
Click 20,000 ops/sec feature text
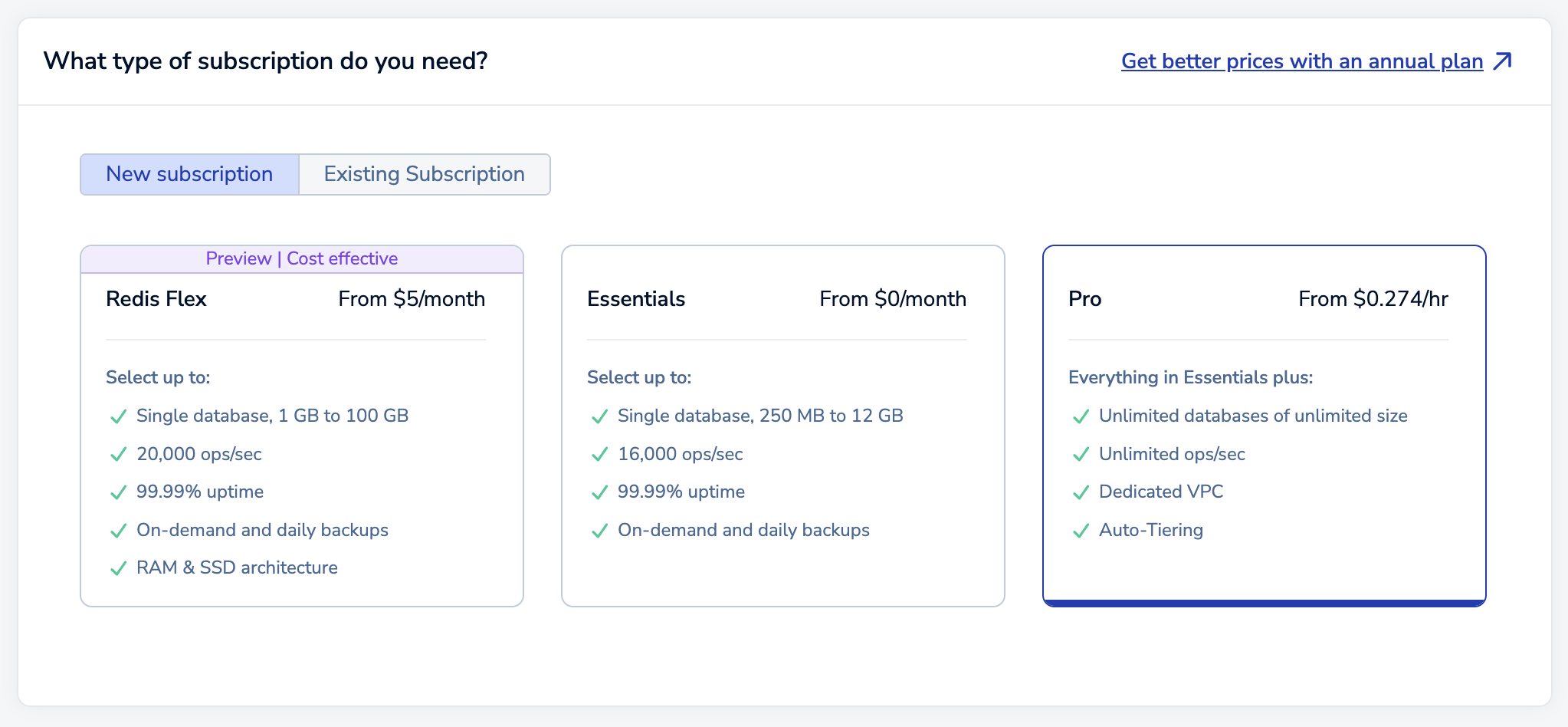tap(199, 454)
